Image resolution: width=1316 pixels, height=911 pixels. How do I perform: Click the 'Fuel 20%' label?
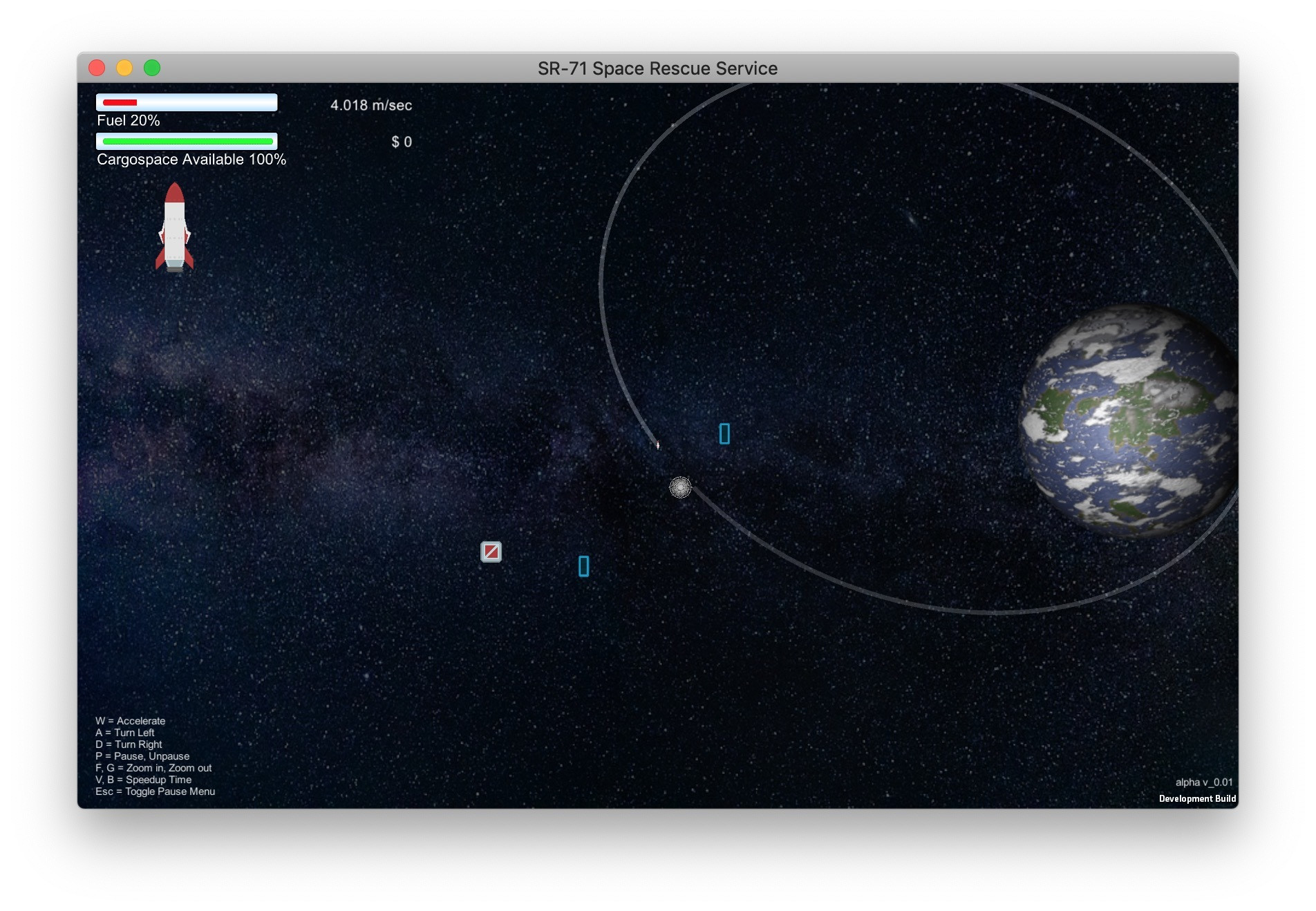(x=129, y=120)
